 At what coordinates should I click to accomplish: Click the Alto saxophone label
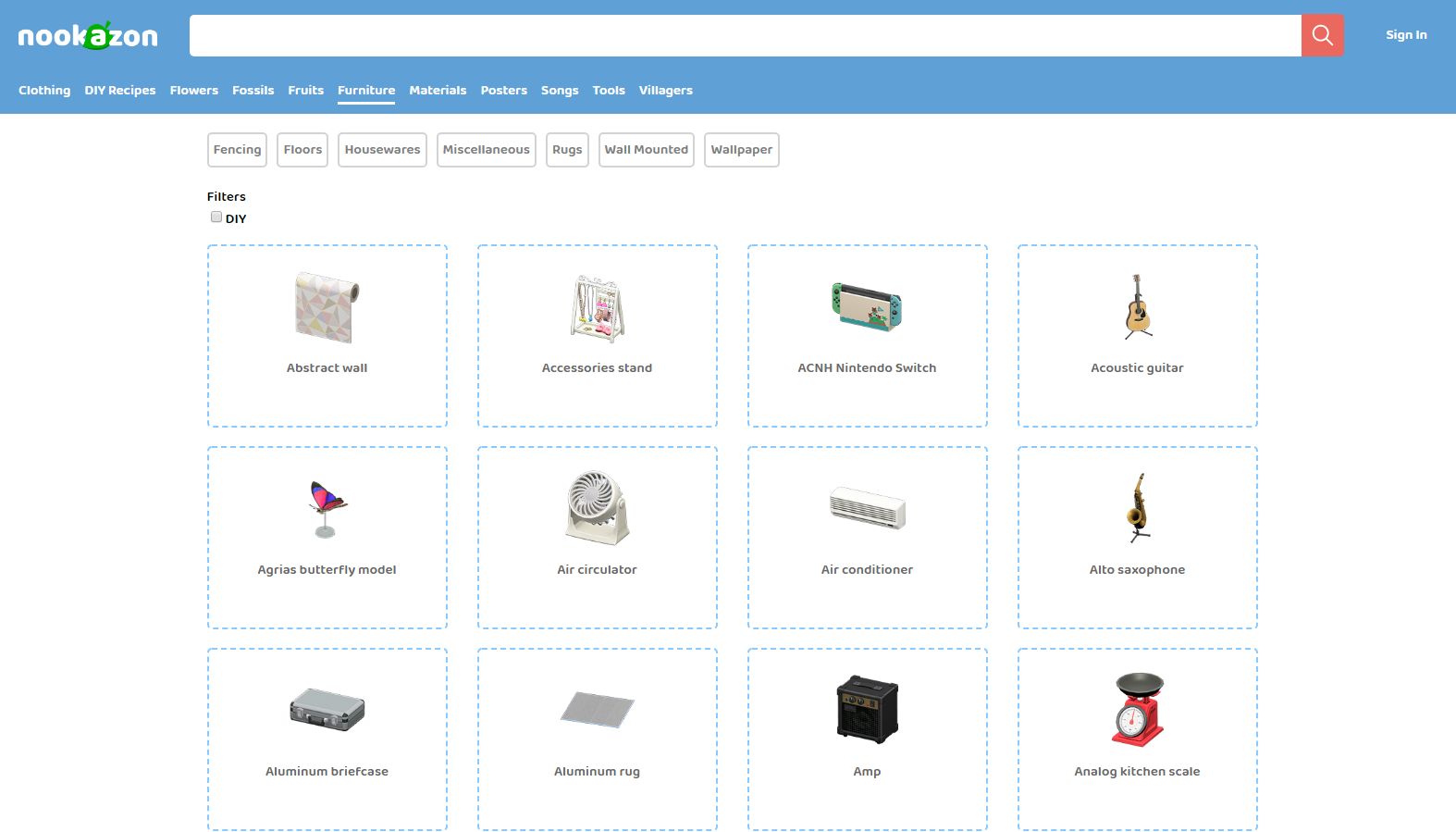pos(1137,569)
